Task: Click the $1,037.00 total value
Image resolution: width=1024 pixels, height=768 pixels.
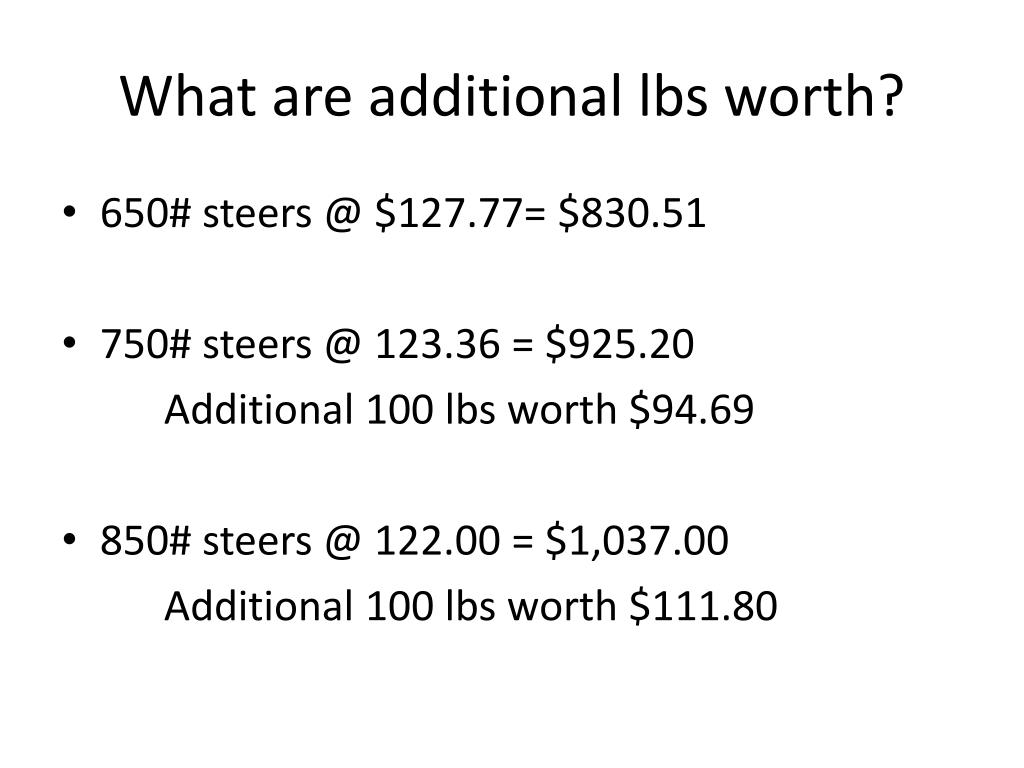Action: pos(637,541)
